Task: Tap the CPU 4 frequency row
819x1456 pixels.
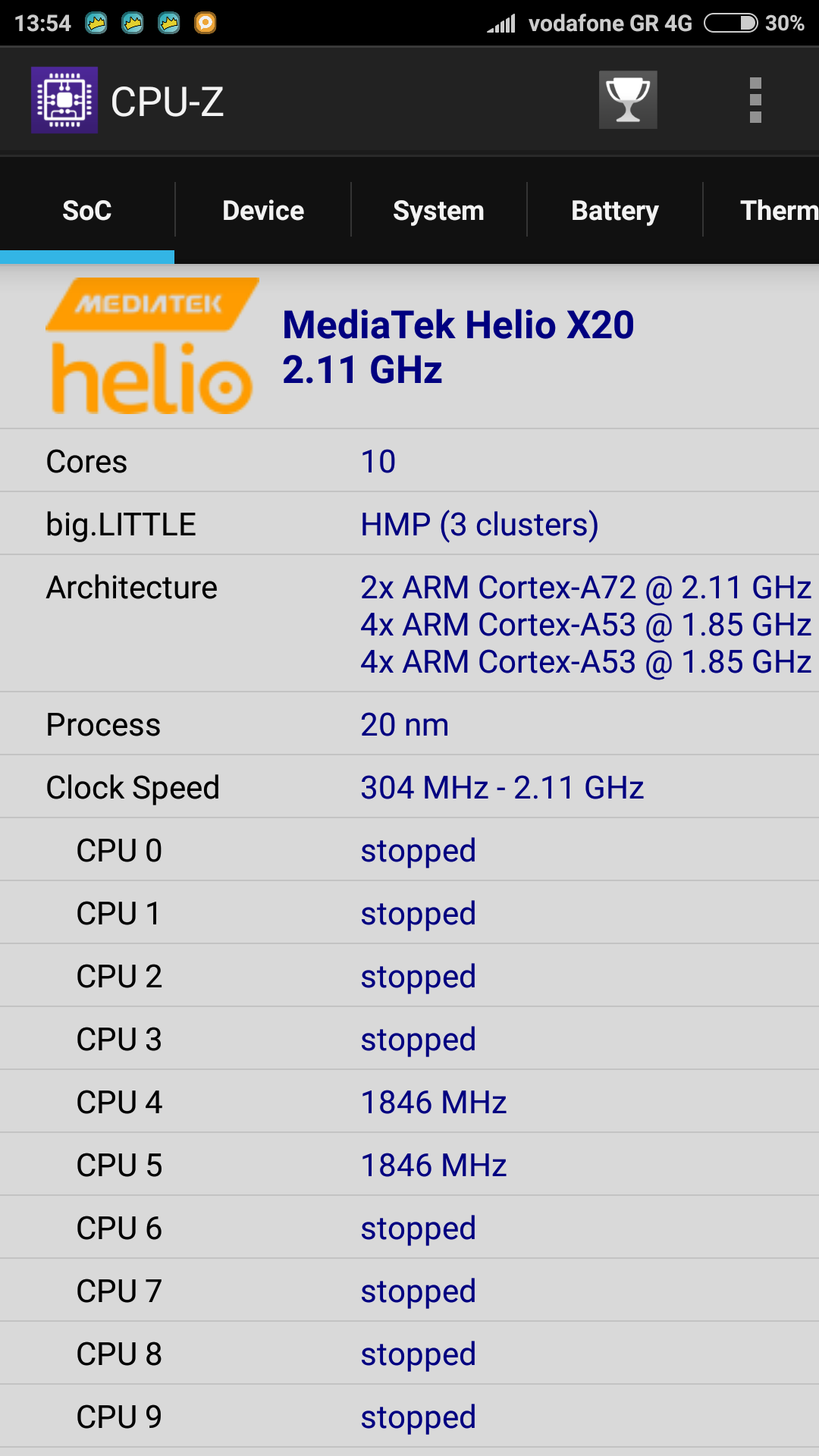Action: 409,1102
